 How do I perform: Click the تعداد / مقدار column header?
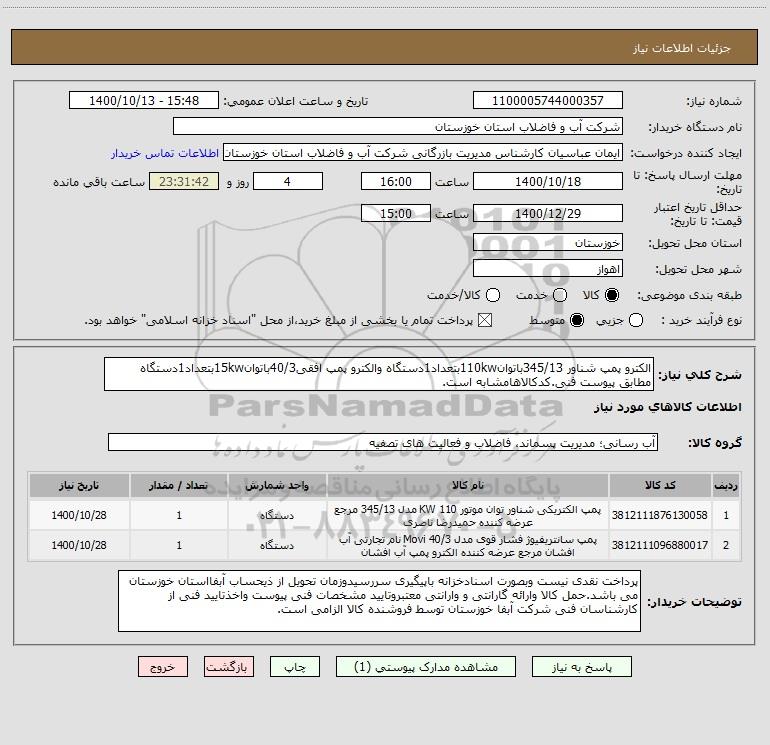click(x=179, y=485)
